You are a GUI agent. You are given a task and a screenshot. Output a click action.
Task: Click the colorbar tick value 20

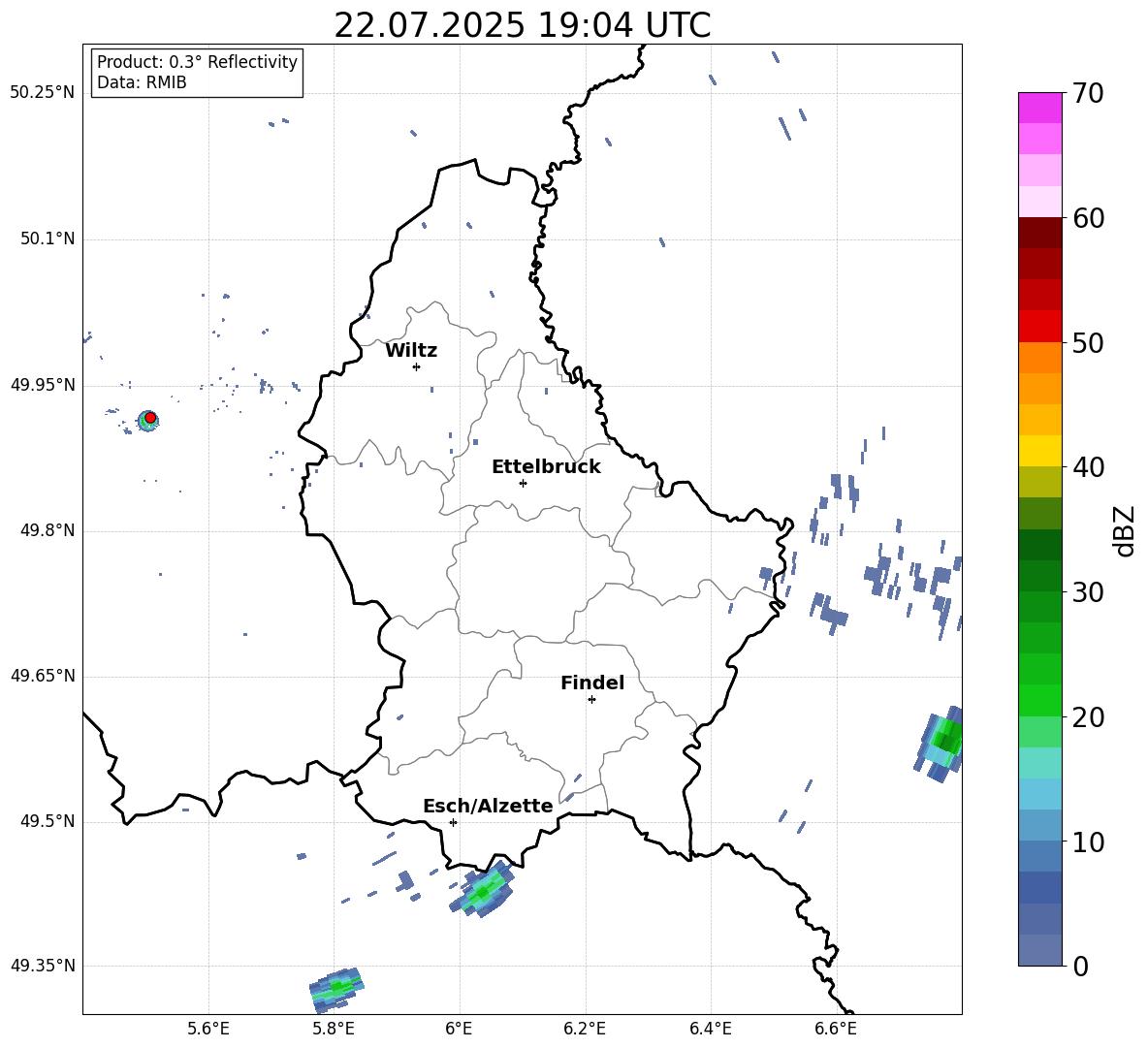pos(1088,716)
